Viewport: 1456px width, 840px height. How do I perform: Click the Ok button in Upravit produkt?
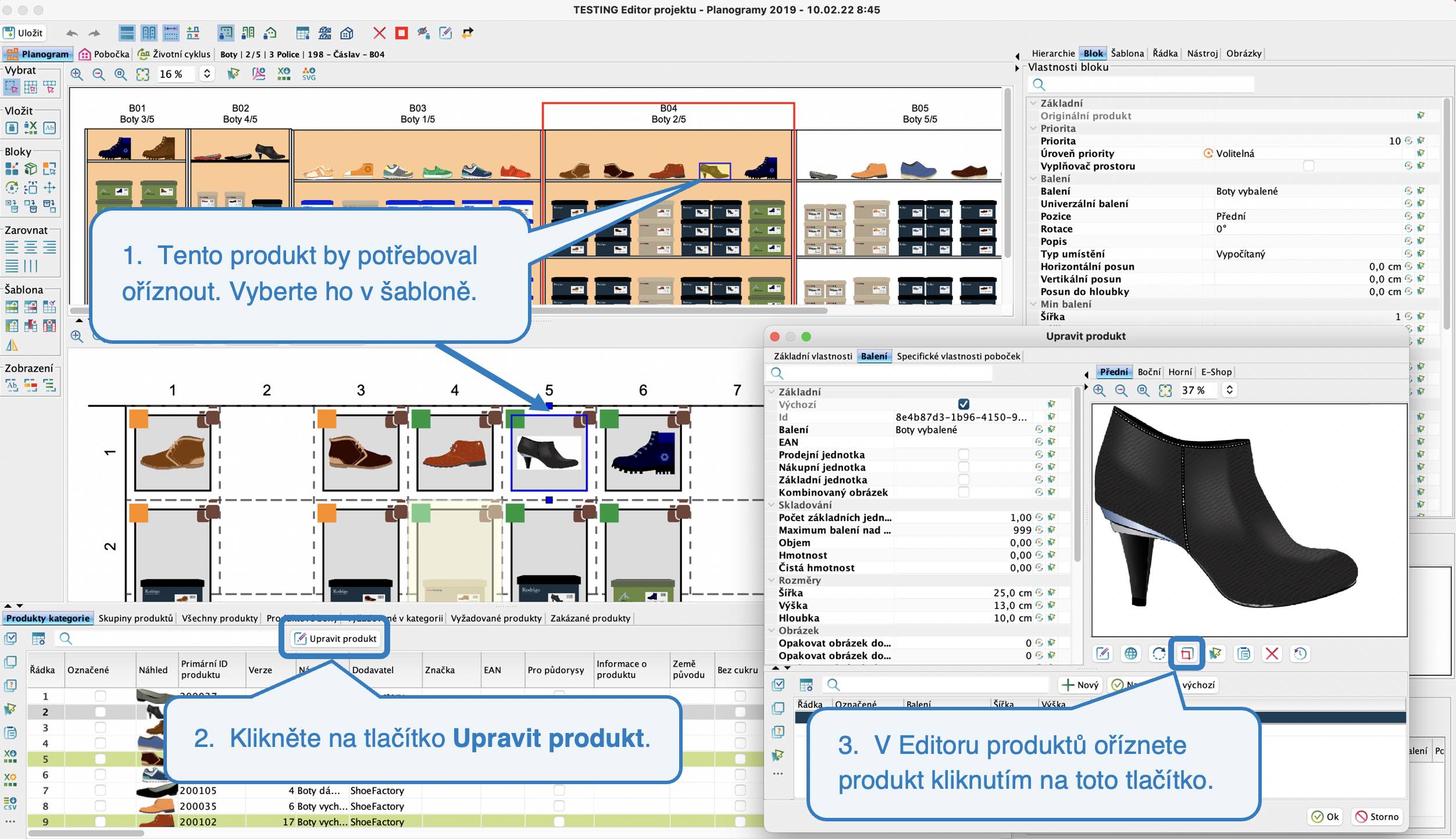pos(1325,817)
